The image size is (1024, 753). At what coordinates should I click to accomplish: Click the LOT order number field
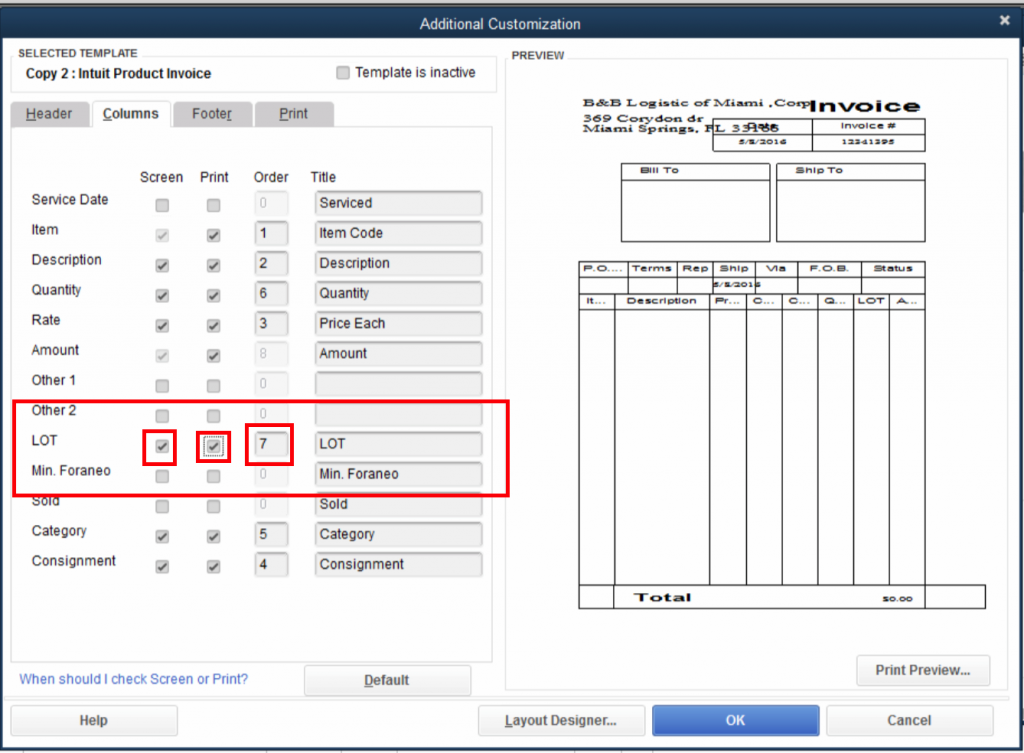coord(271,444)
